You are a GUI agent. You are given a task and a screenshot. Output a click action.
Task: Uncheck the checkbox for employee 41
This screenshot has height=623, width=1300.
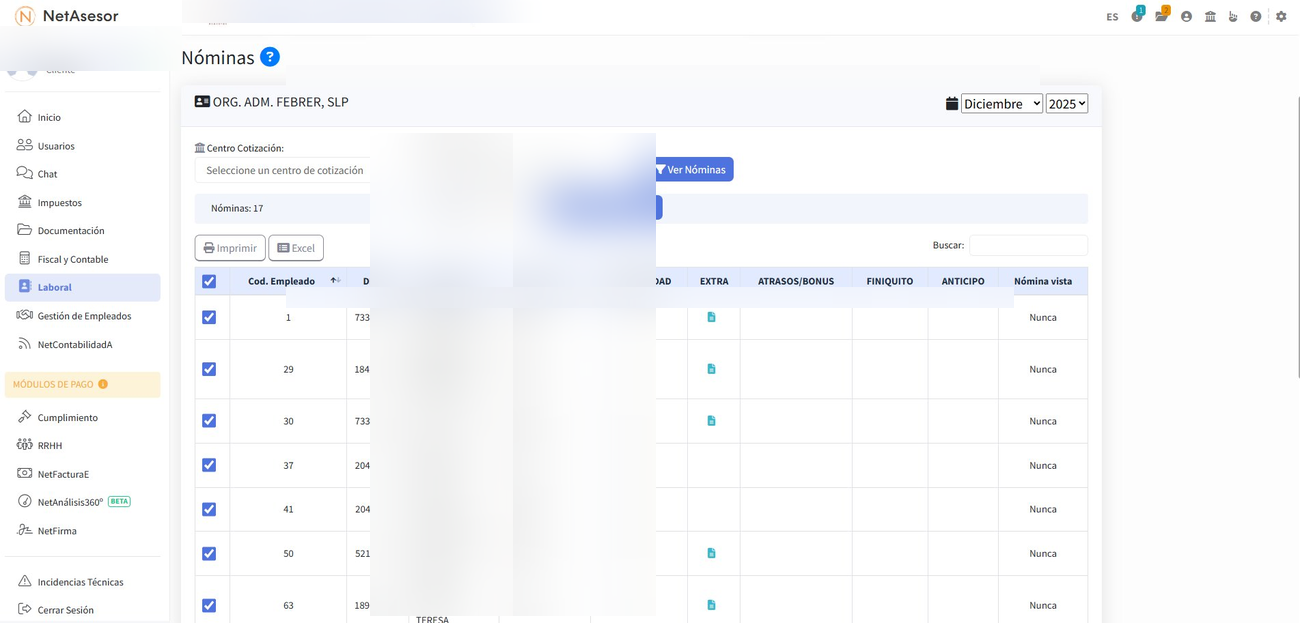click(209, 509)
